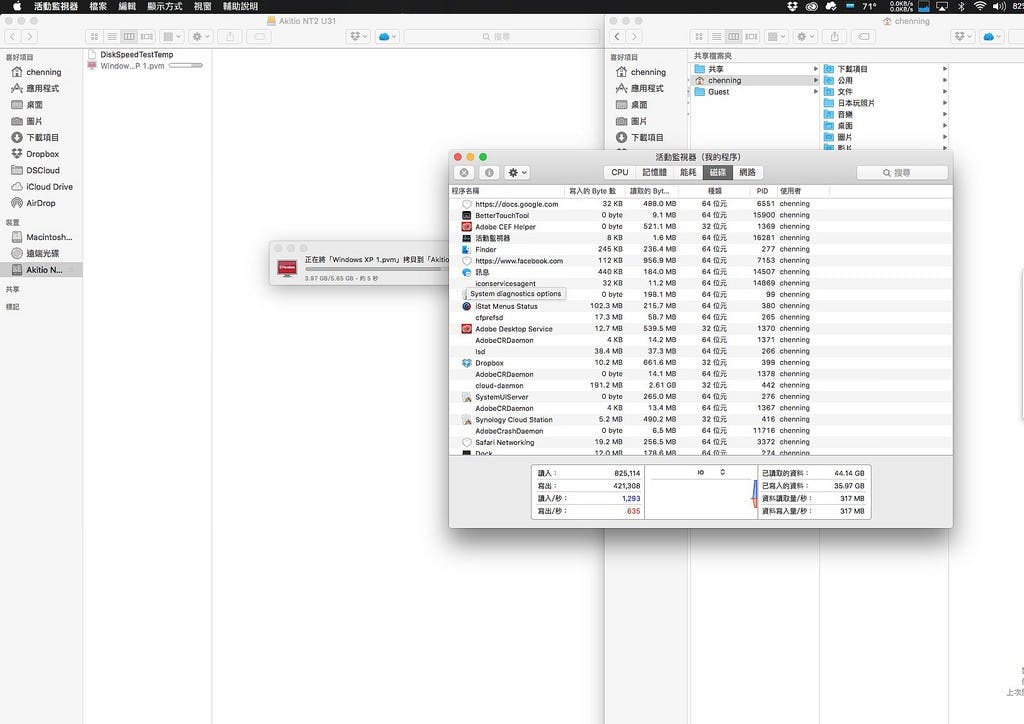Open the gear action menu in Activity Monitor
Viewport: 1024px width, 724px height.
pyautogui.click(x=517, y=172)
